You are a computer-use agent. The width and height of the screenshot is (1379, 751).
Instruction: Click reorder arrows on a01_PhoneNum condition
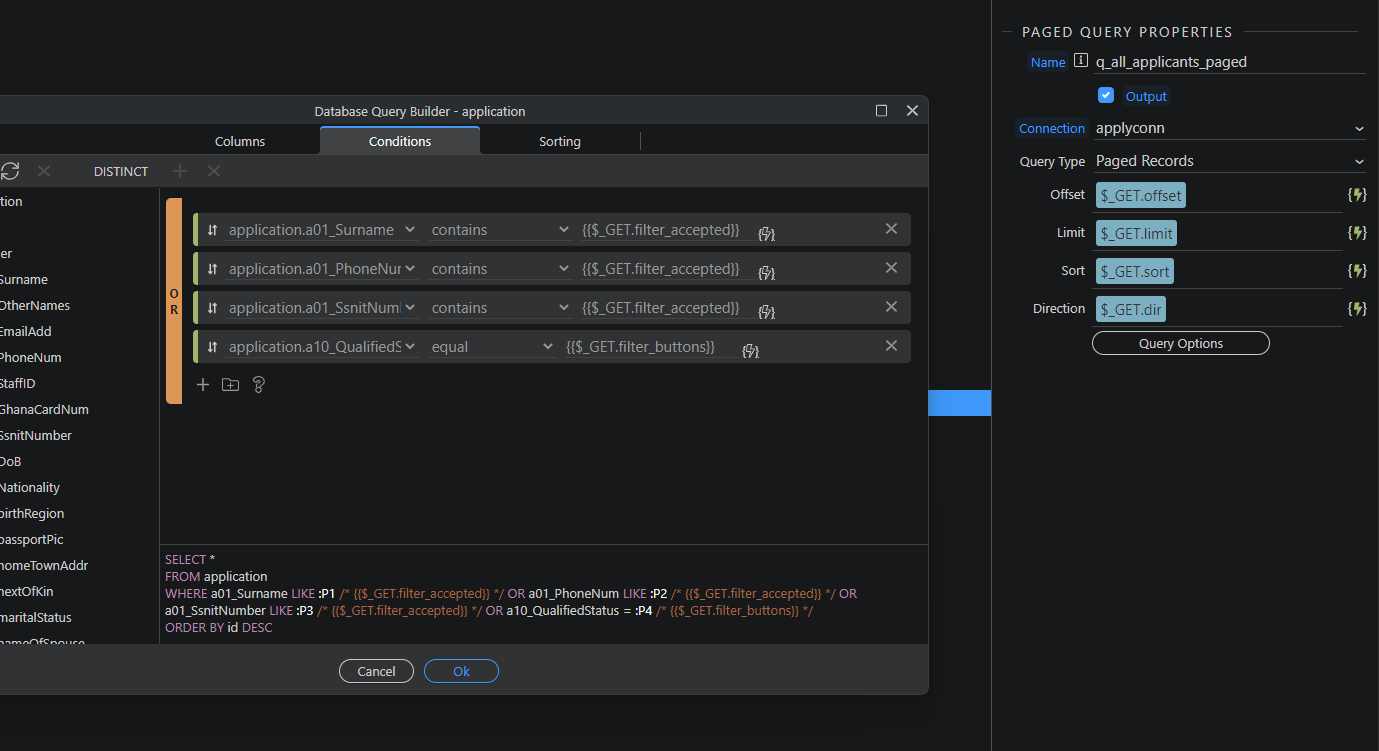coord(212,269)
